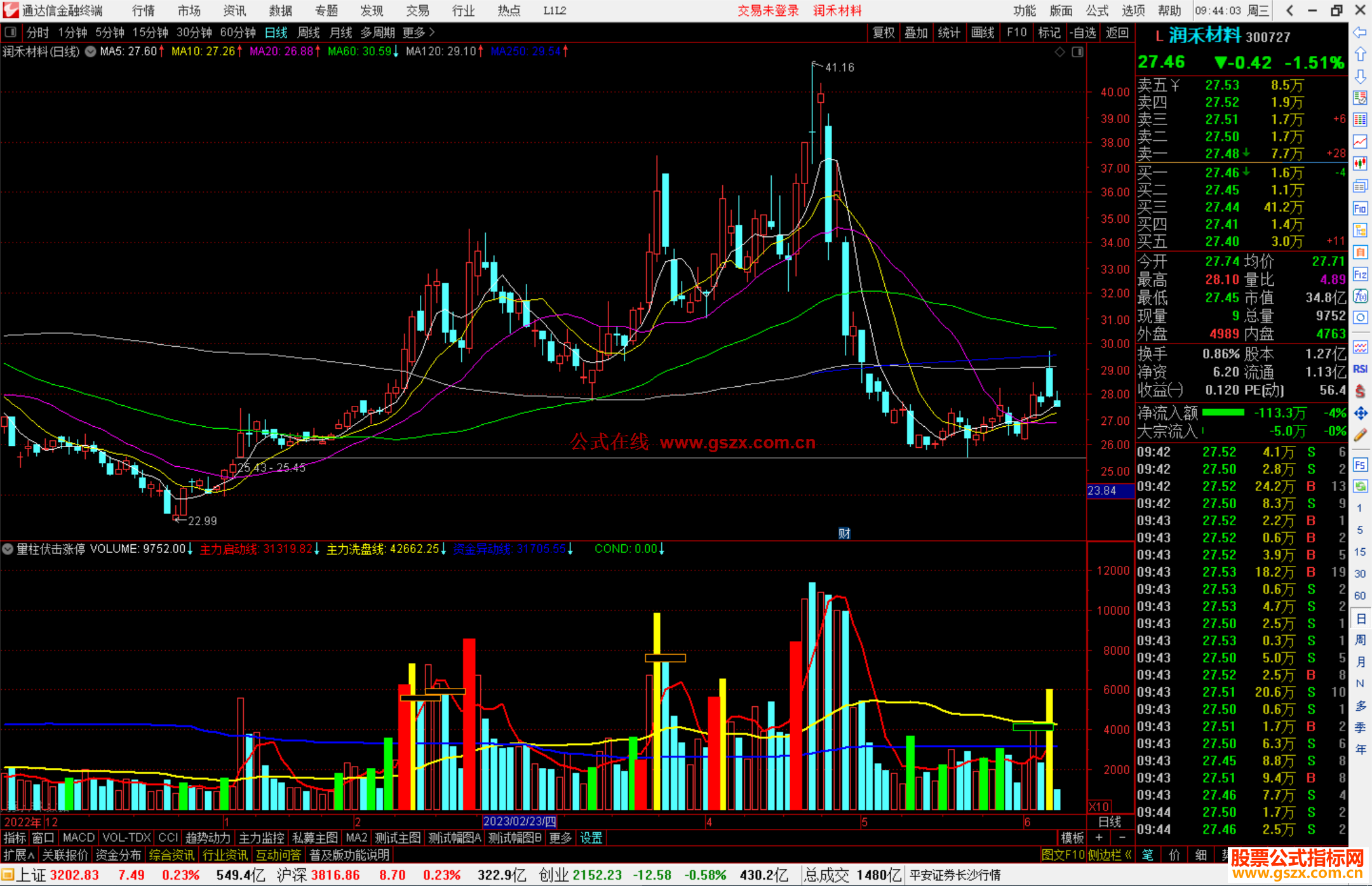Expand the 润禾材料(日线) indicator dropdown arrow
Viewport: 1372px width, 886px height.
(x=90, y=52)
